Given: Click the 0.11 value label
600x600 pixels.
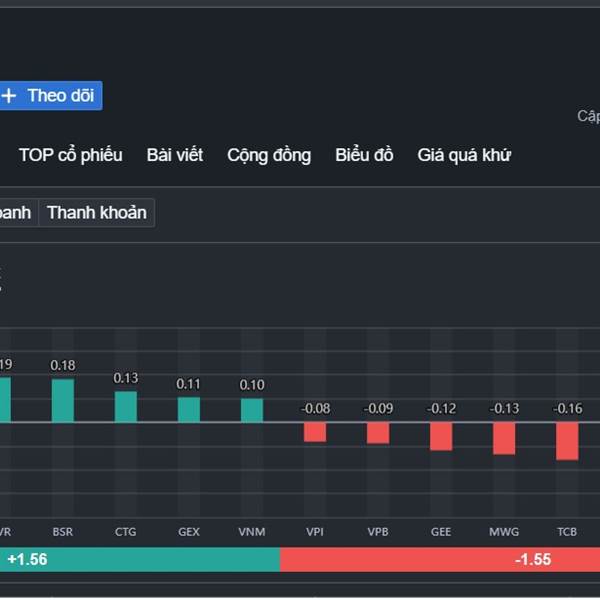Looking at the screenshot, I should 188,384.
